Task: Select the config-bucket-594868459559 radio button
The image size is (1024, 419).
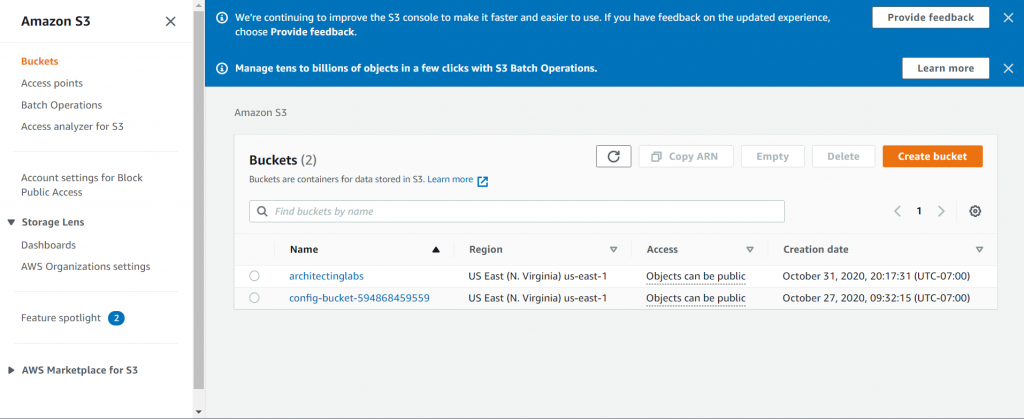Action: tap(255, 298)
